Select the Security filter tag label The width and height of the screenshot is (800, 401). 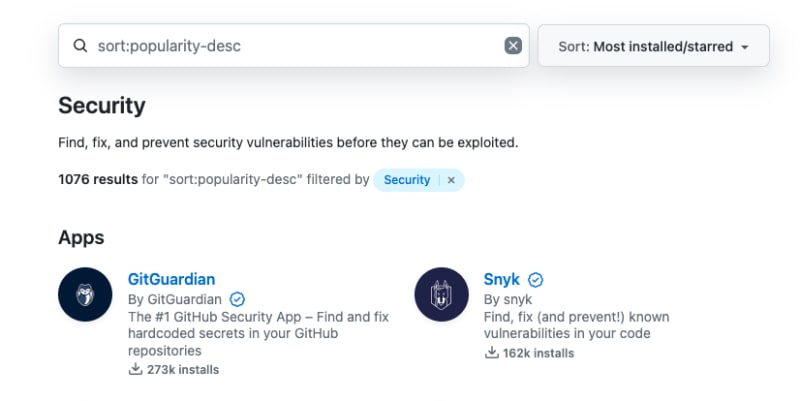[x=407, y=180]
